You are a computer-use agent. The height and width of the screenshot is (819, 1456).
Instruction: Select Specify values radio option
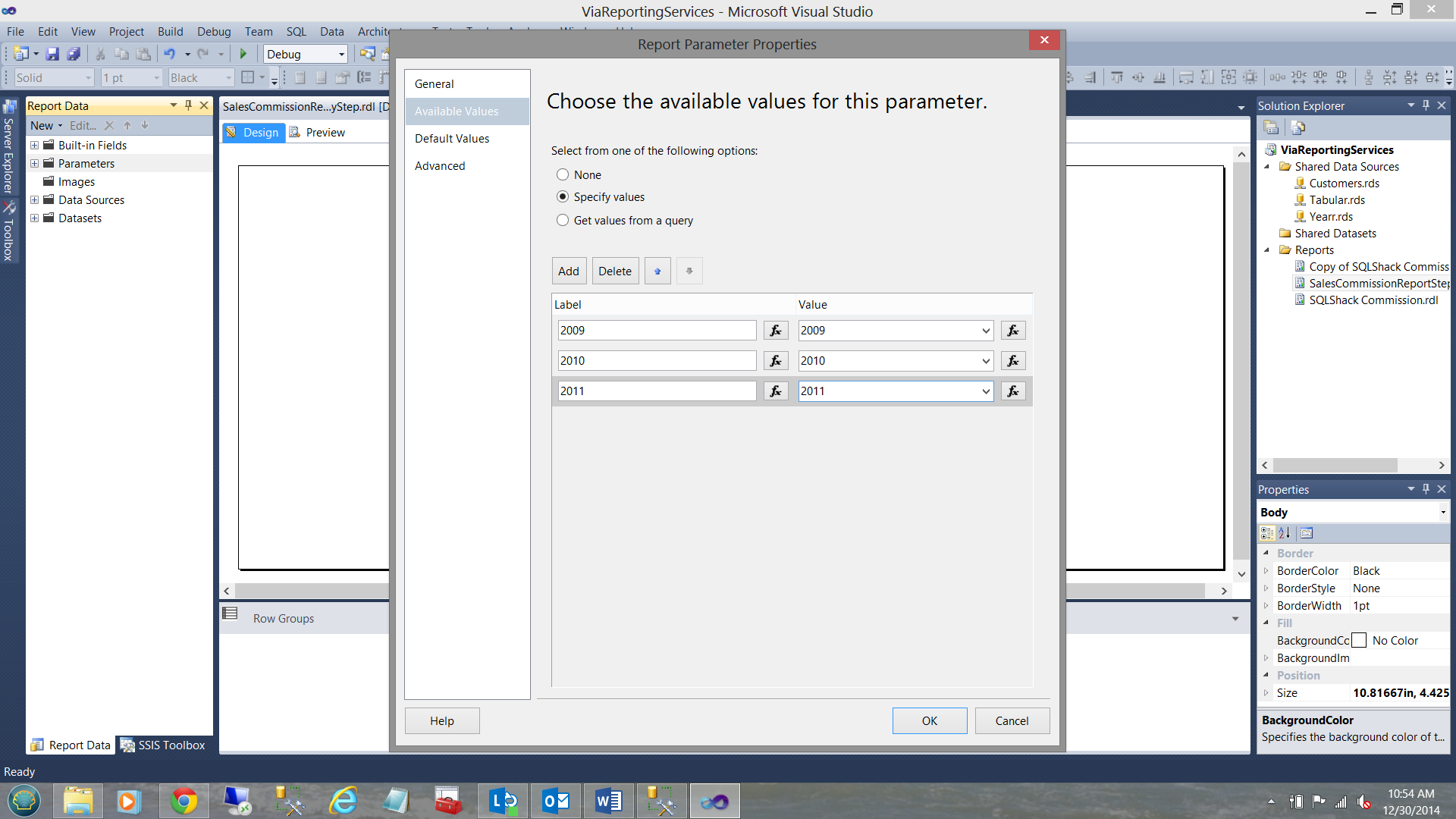click(563, 197)
